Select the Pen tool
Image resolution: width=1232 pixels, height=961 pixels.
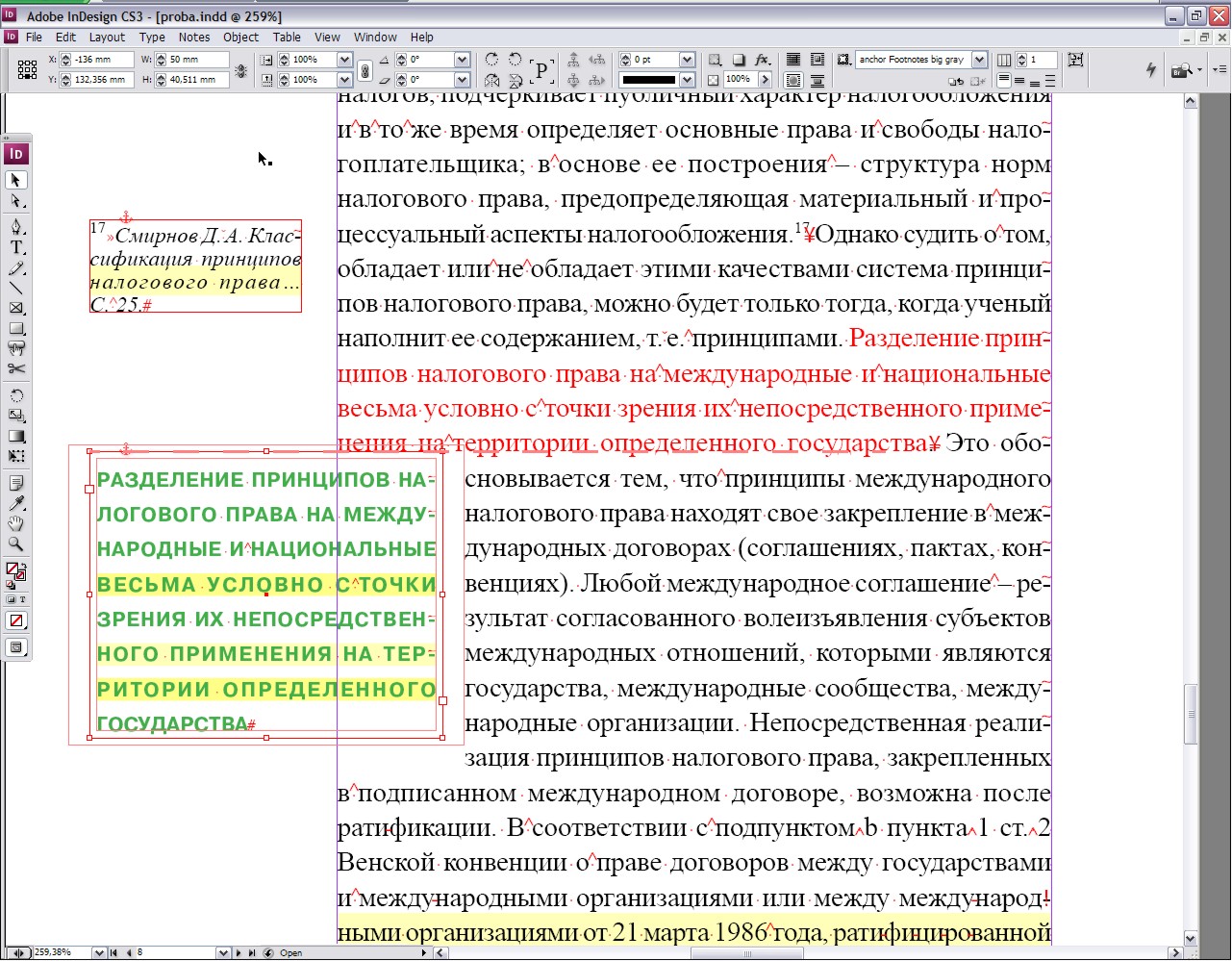(x=16, y=228)
